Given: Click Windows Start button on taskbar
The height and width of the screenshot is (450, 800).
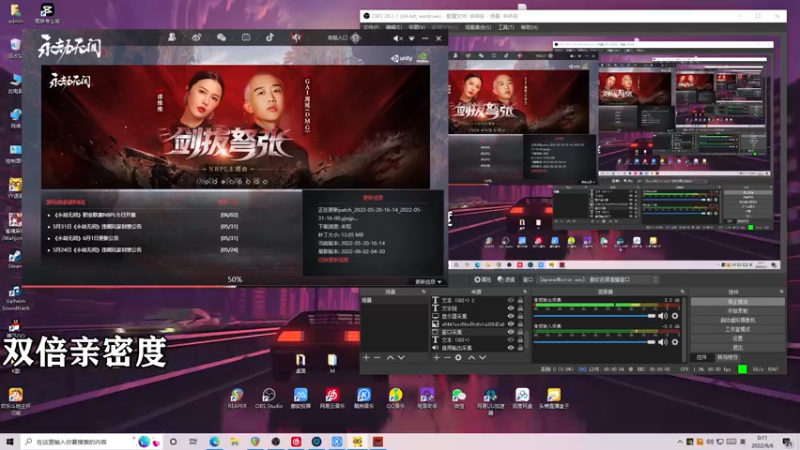Looking at the screenshot, I should coord(10,441).
